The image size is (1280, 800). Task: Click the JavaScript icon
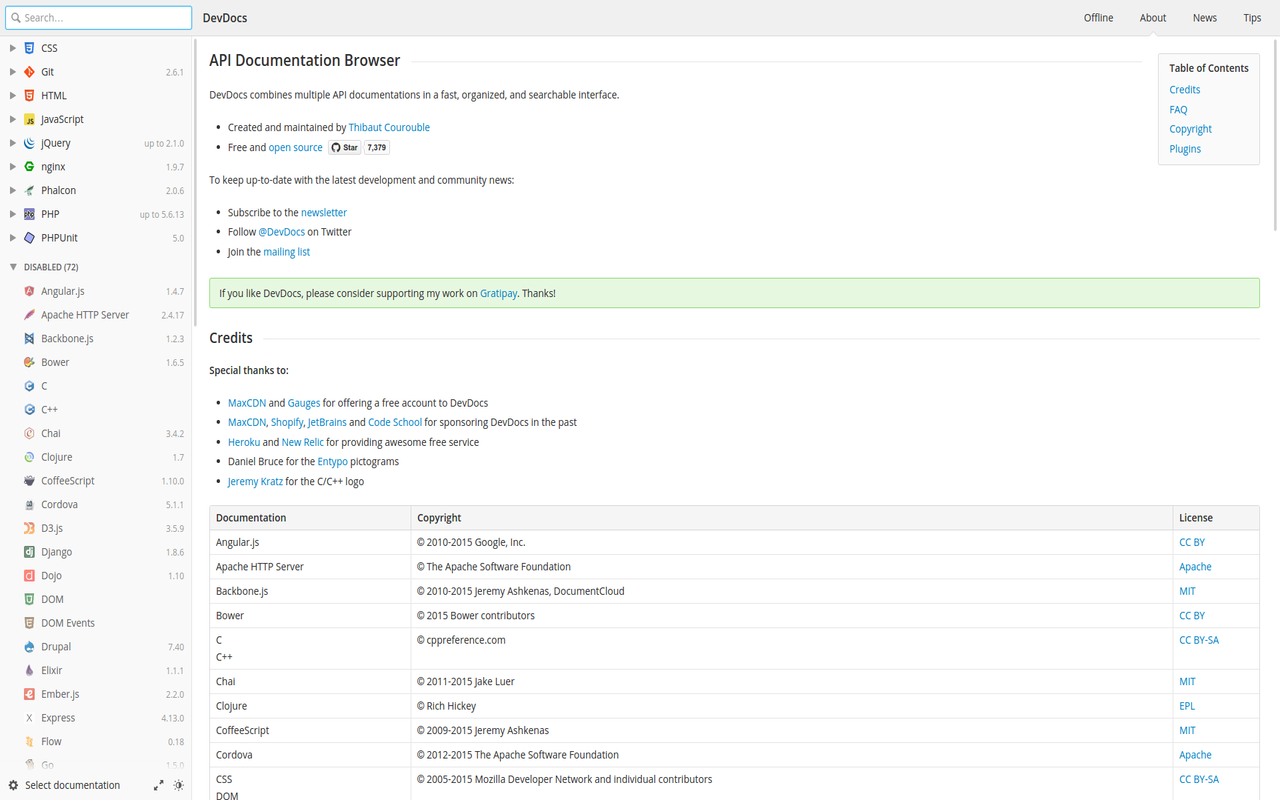(x=29, y=119)
